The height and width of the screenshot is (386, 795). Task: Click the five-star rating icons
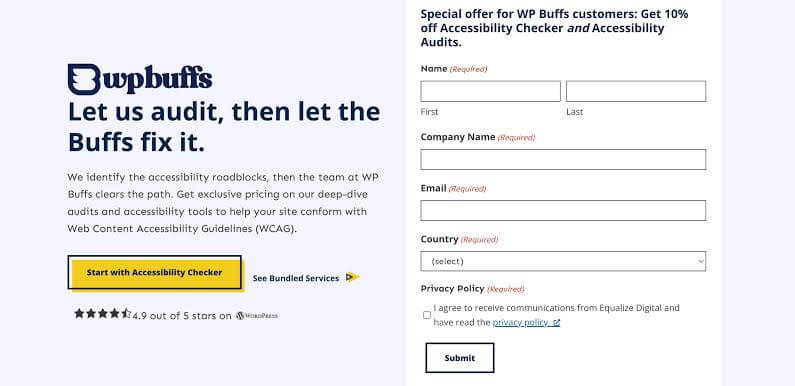tap(102, 313)
